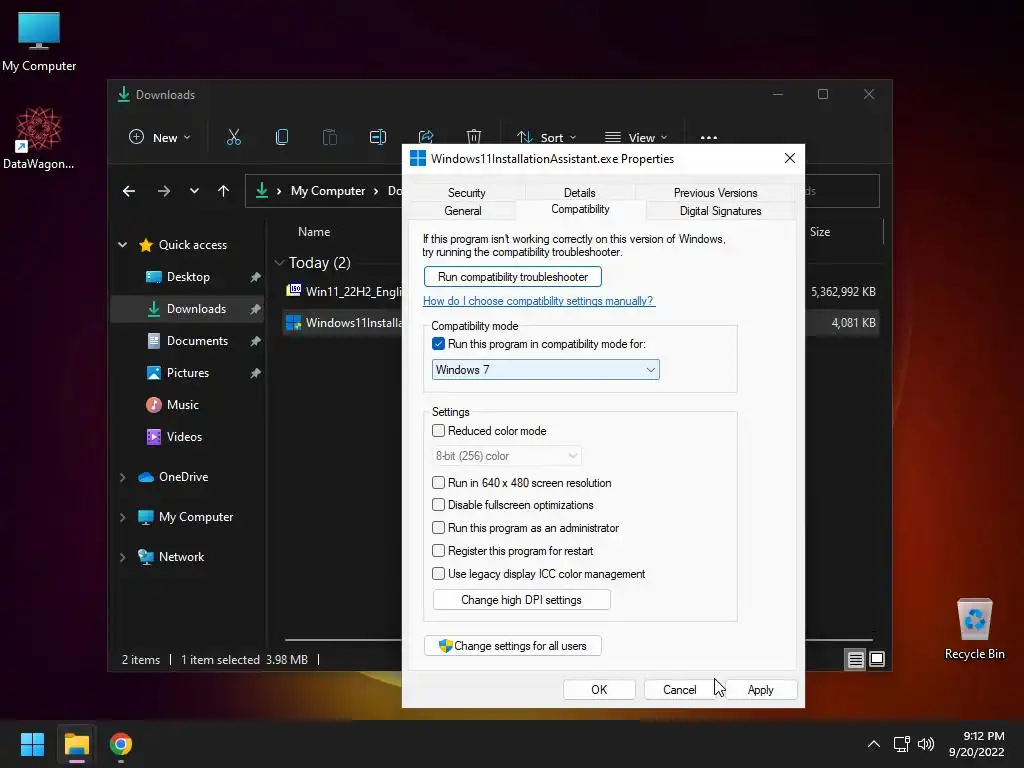Select Music in the sidebar
This screenshot has height=768, width=1024.
pyautogui.click(x=188, y=405)
